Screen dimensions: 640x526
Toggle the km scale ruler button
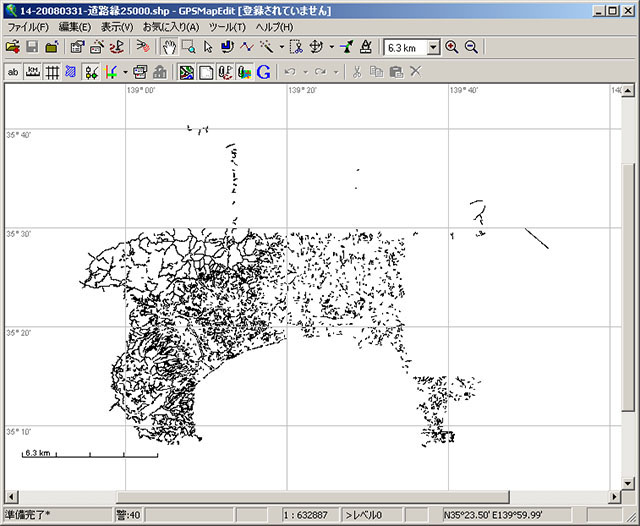tap(32, 72)
